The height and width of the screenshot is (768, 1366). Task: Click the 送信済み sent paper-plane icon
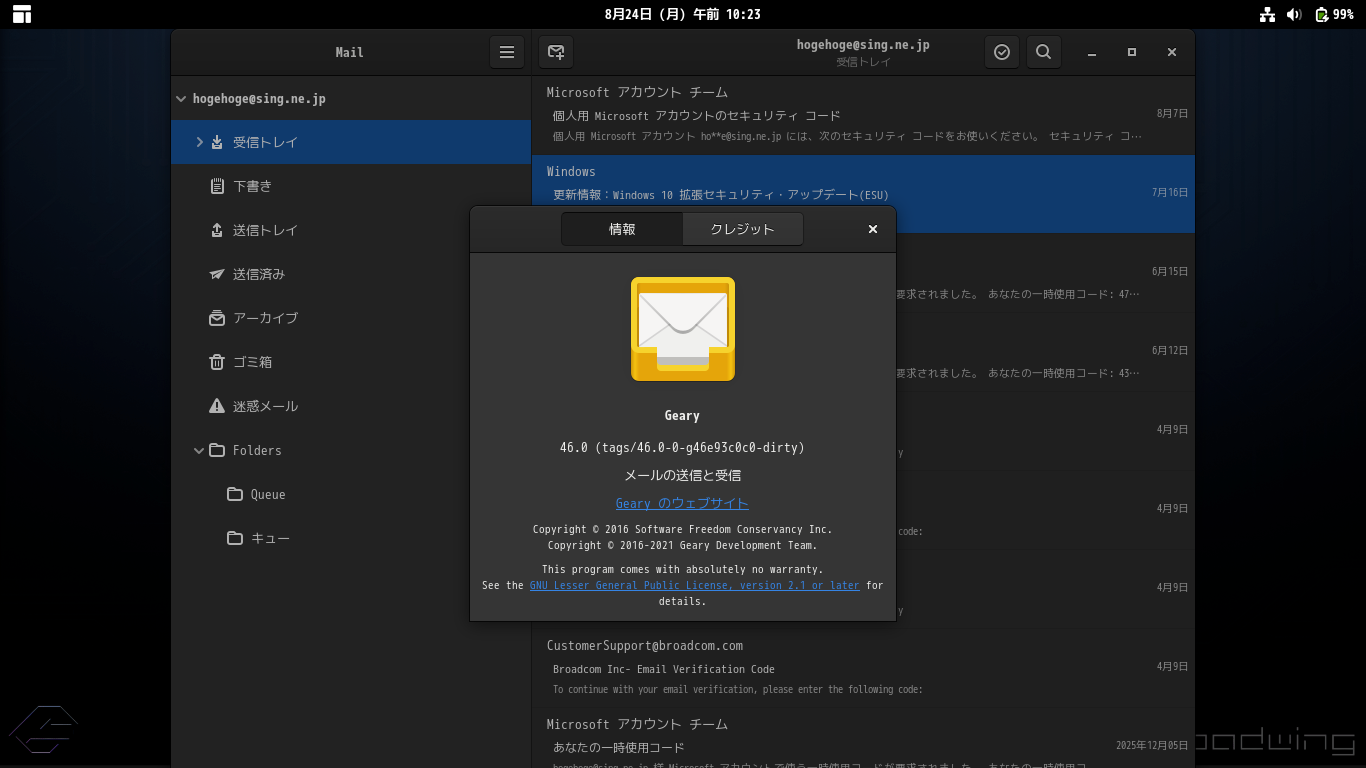[217, 274]
